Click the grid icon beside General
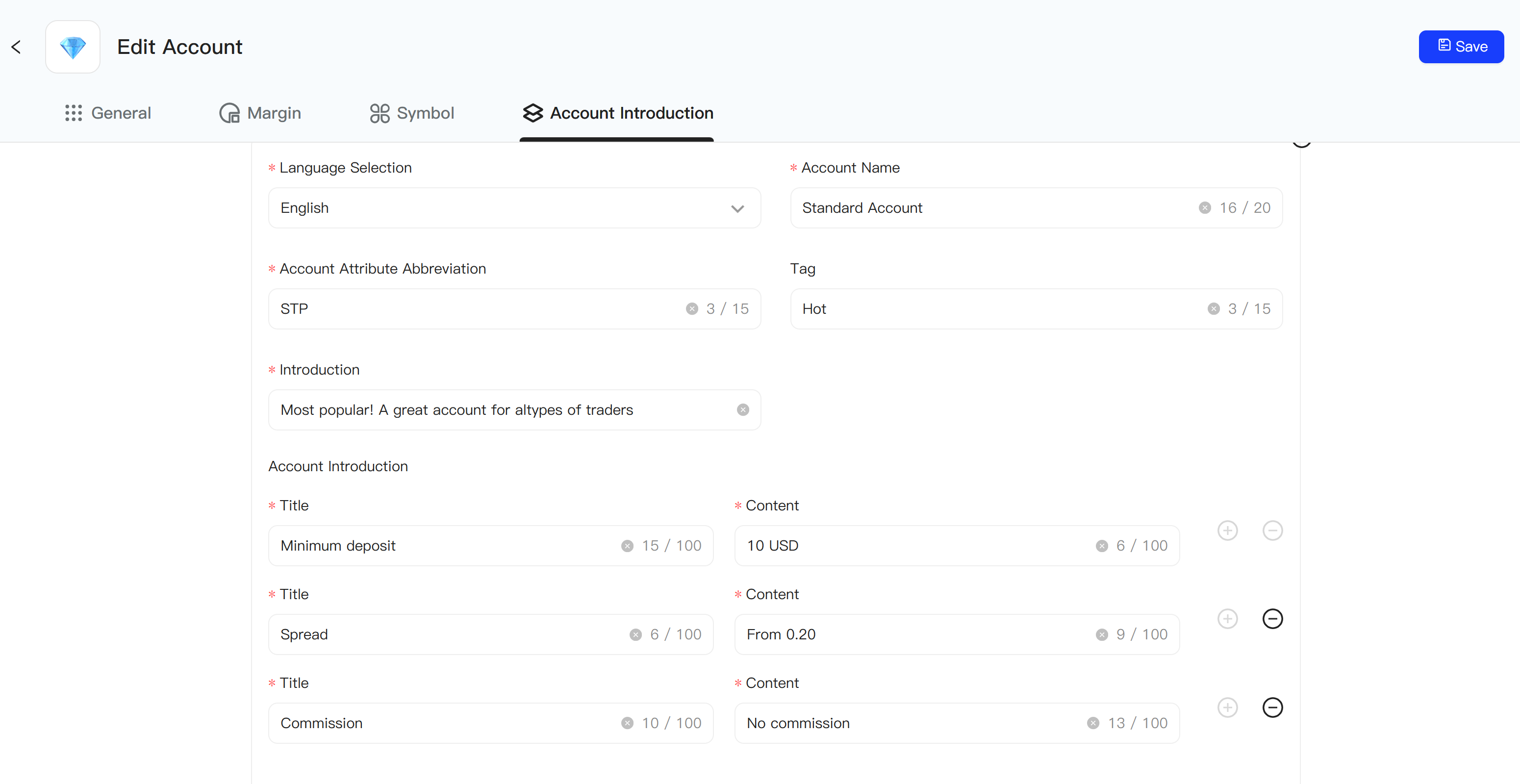This screenshot has width=1520, height=784. point(74,113)
